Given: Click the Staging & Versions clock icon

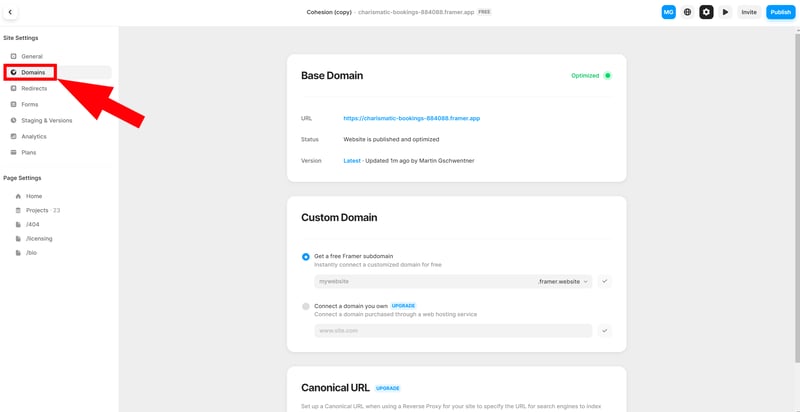Looking at the screenshot, I should point(14,121).
